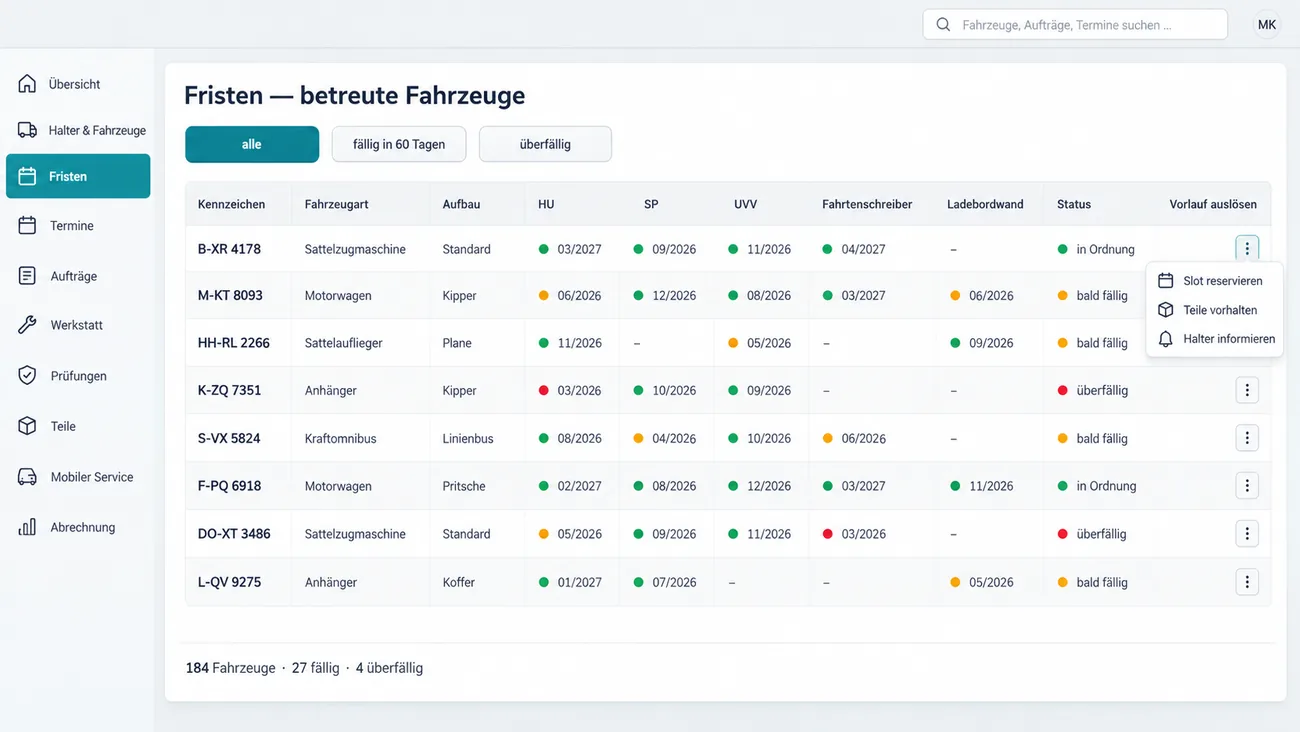This screenshot has height=732, width=1300.
Task: Click 'Kraftomnibus' in the S-VX 5824 row
Action: point(341,438)
